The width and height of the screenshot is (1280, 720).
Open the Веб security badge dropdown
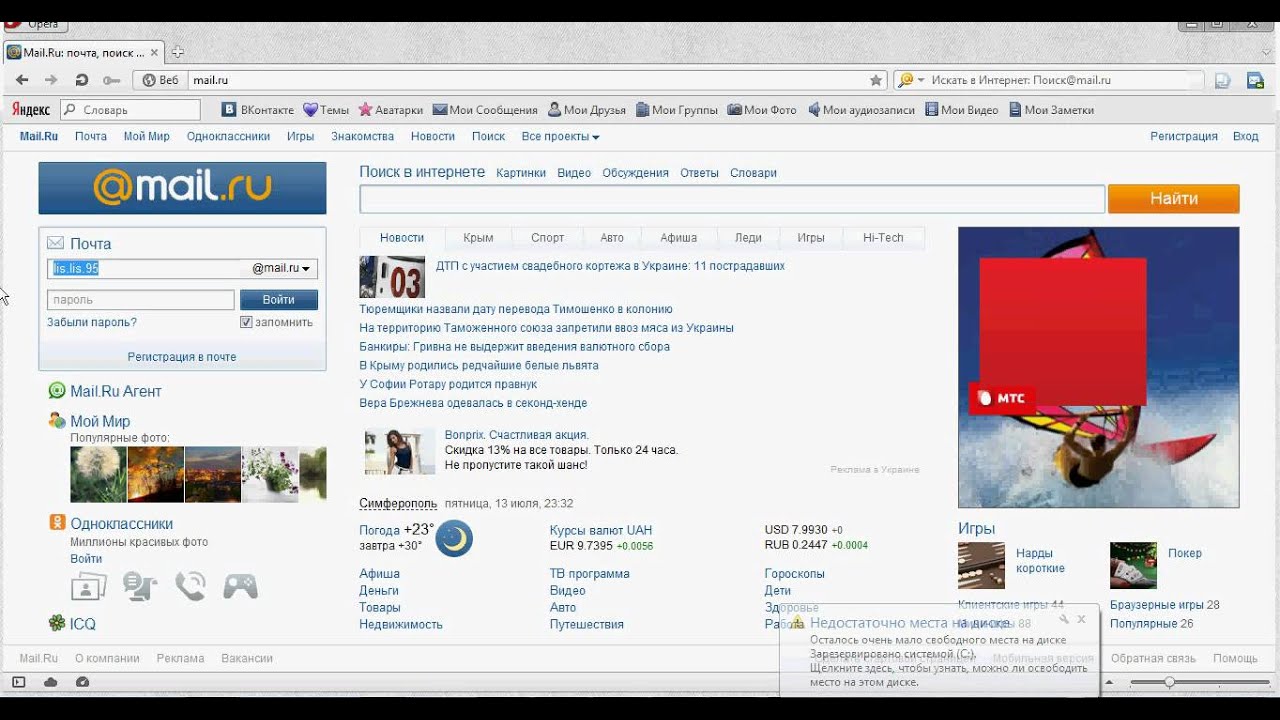click(161, 80)
